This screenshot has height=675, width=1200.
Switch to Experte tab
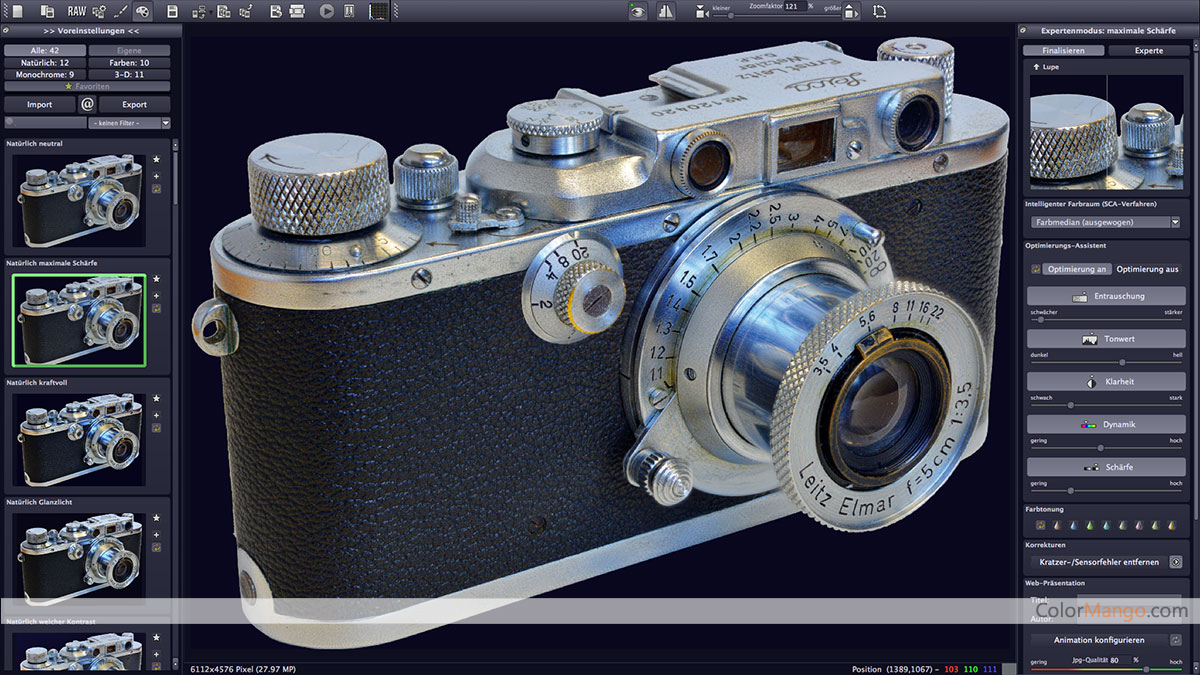point(1149,50)
